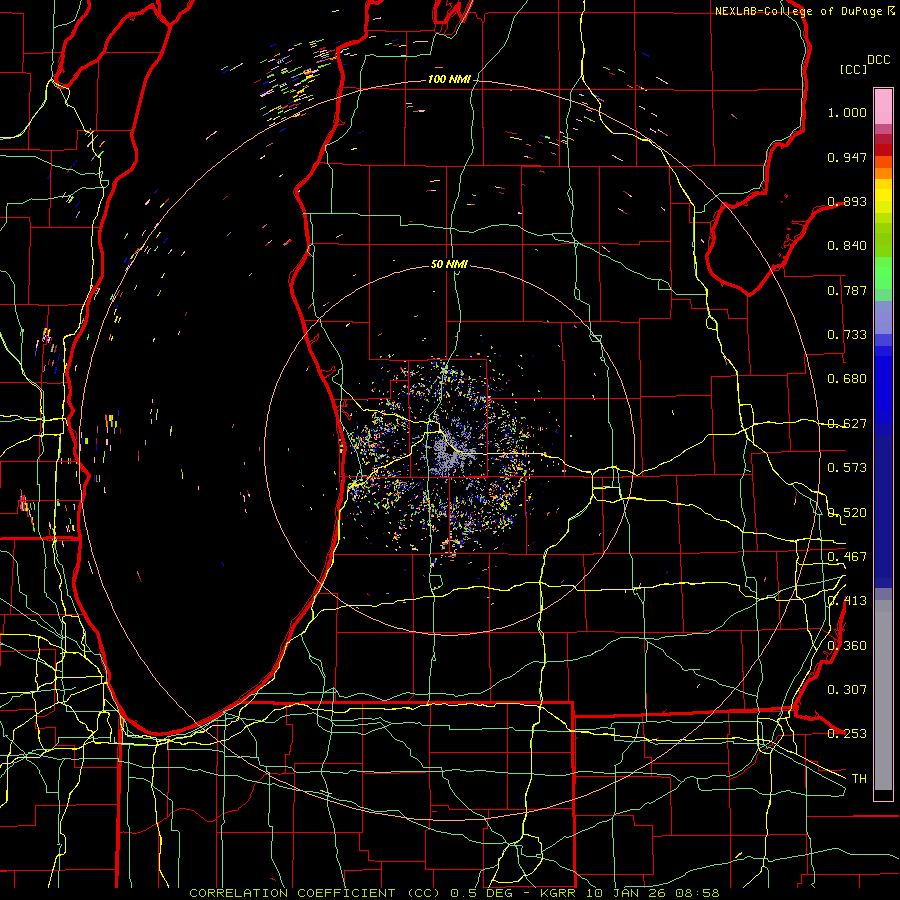Click the [CC] units label
The image size is (900, 900).
853,69
